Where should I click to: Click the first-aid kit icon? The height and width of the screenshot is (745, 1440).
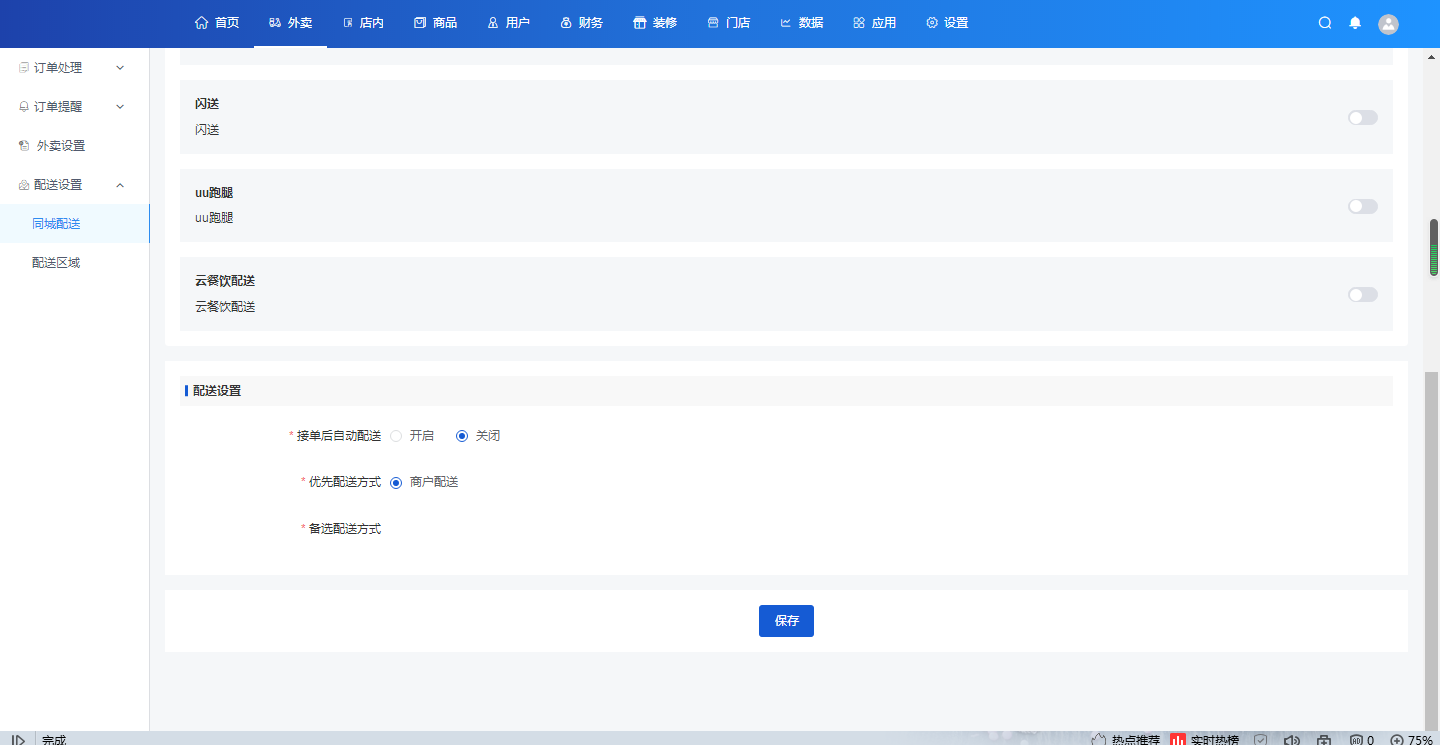pos(1324,740)
